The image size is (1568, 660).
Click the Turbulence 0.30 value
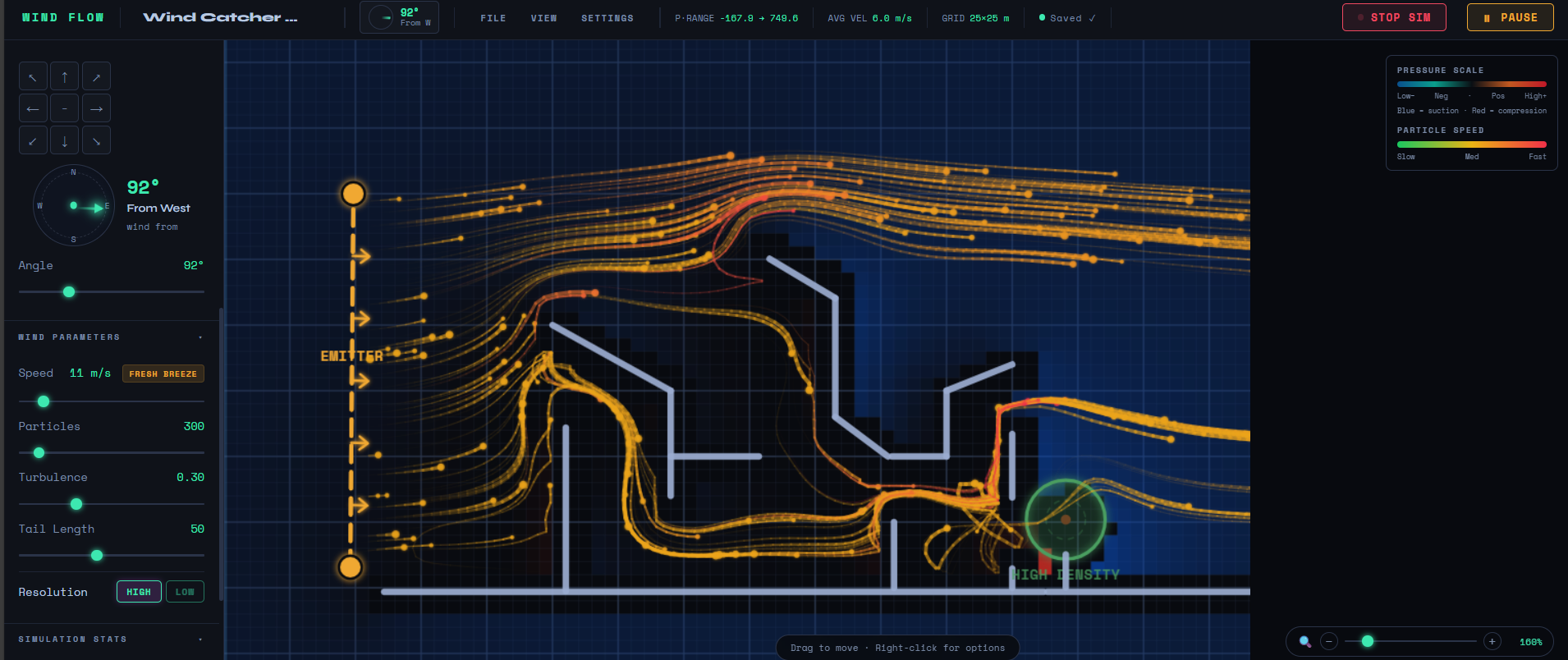coord(190,477)
